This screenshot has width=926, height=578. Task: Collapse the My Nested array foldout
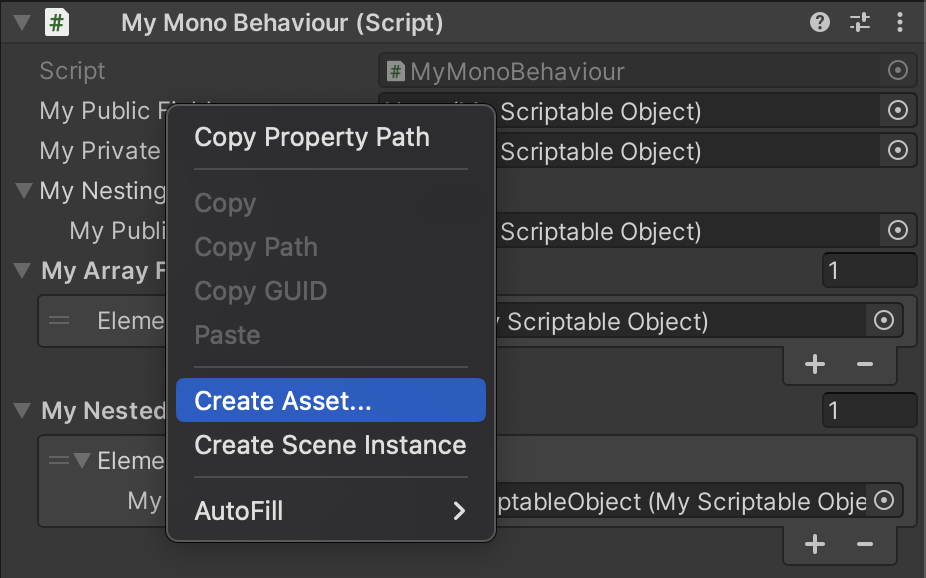[23, 410]
